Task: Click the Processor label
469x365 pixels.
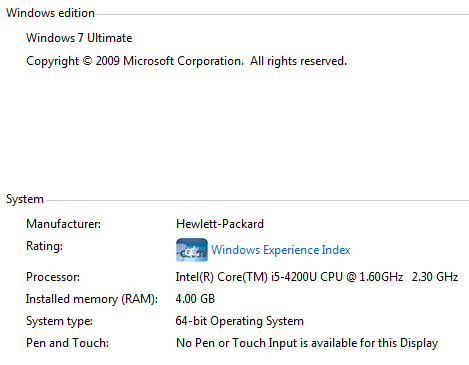Action: coord(53,277)
